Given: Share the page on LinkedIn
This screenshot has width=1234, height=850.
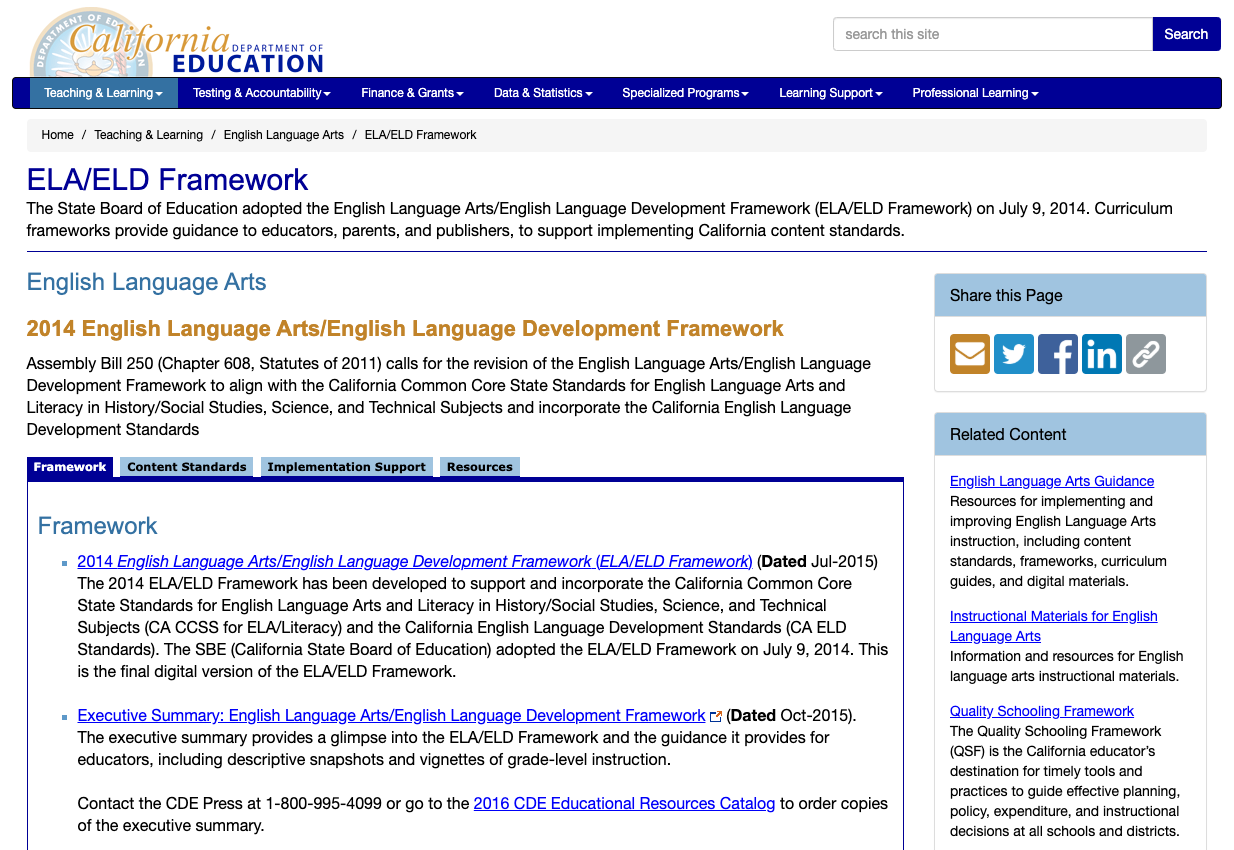Looking at the screenshot, I should click(x=1101, y=353).
